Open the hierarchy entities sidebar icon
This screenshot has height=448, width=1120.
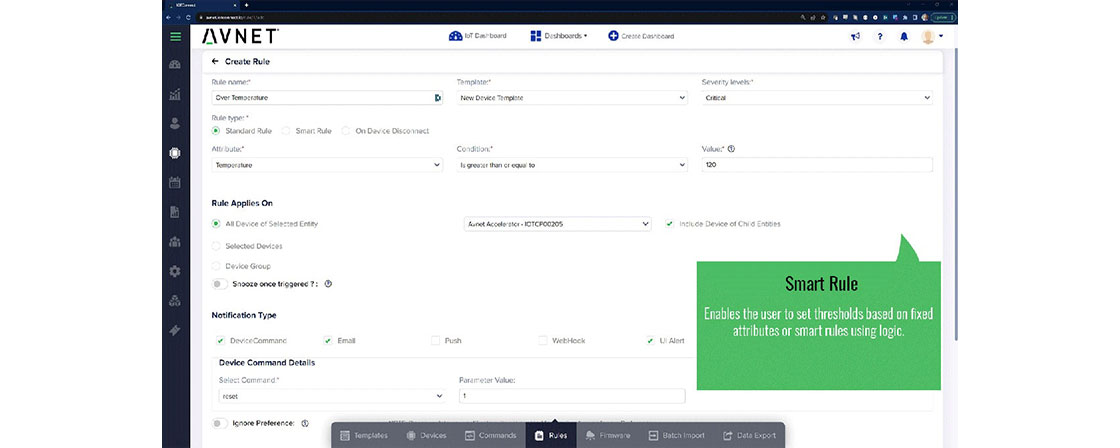175,301
